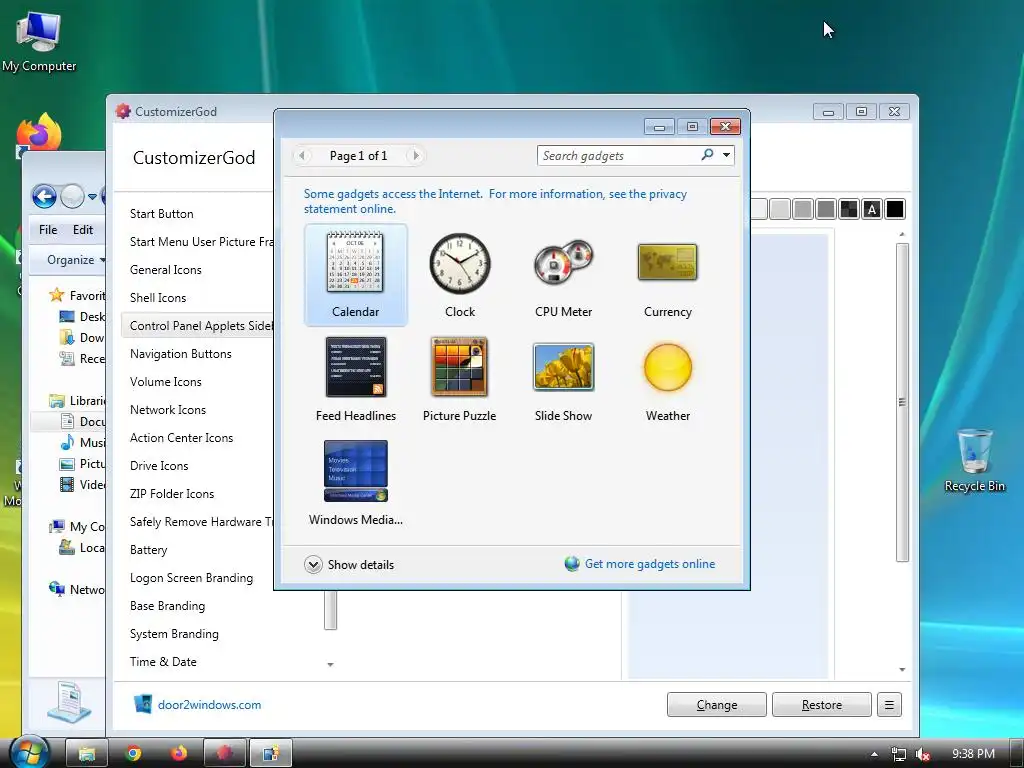Click the muted volume tray icon
Viewport: 1024px width, 768px height.
pos(923,754)
